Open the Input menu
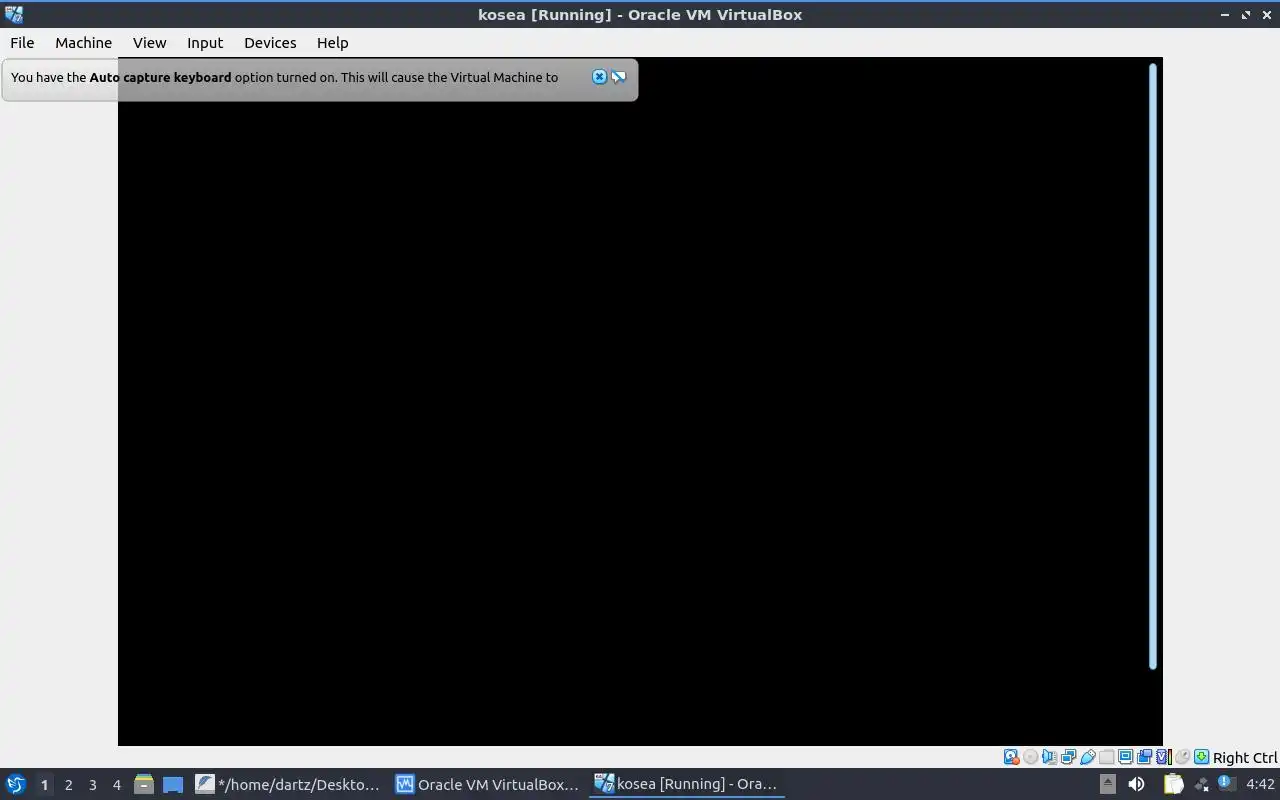Image resolution: width=1280 pixels, height=800 pixels. [x=205, y=42]
